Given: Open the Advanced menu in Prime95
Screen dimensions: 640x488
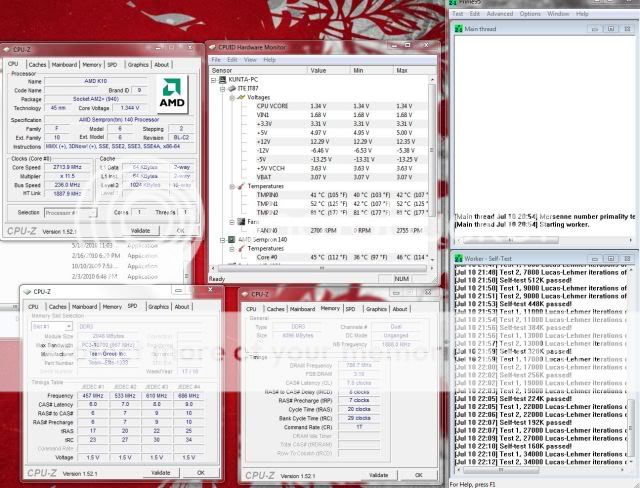Looking at the screenshot, I should click(499, 14).
